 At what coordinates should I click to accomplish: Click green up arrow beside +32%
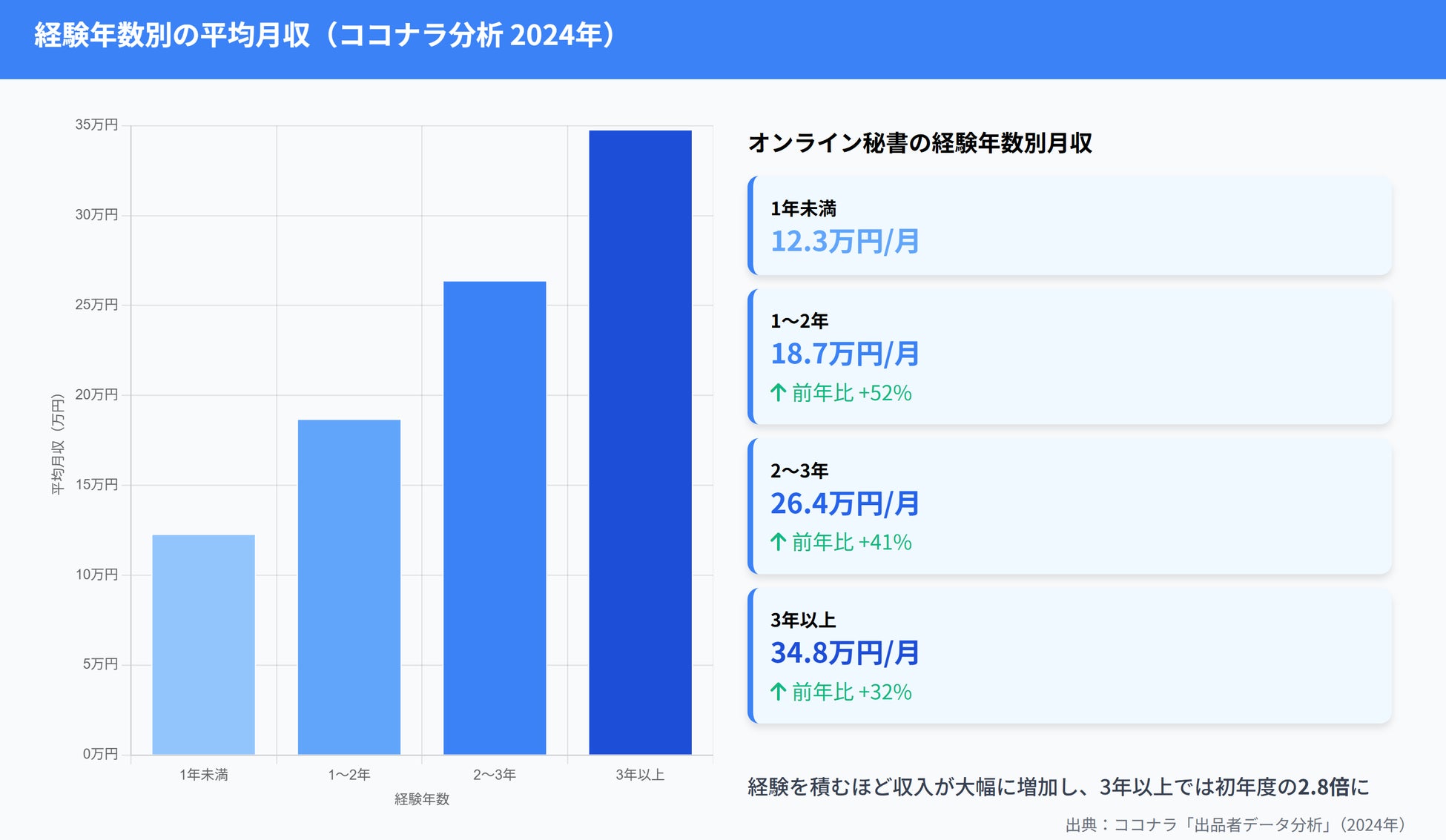[x=778, y=692]
